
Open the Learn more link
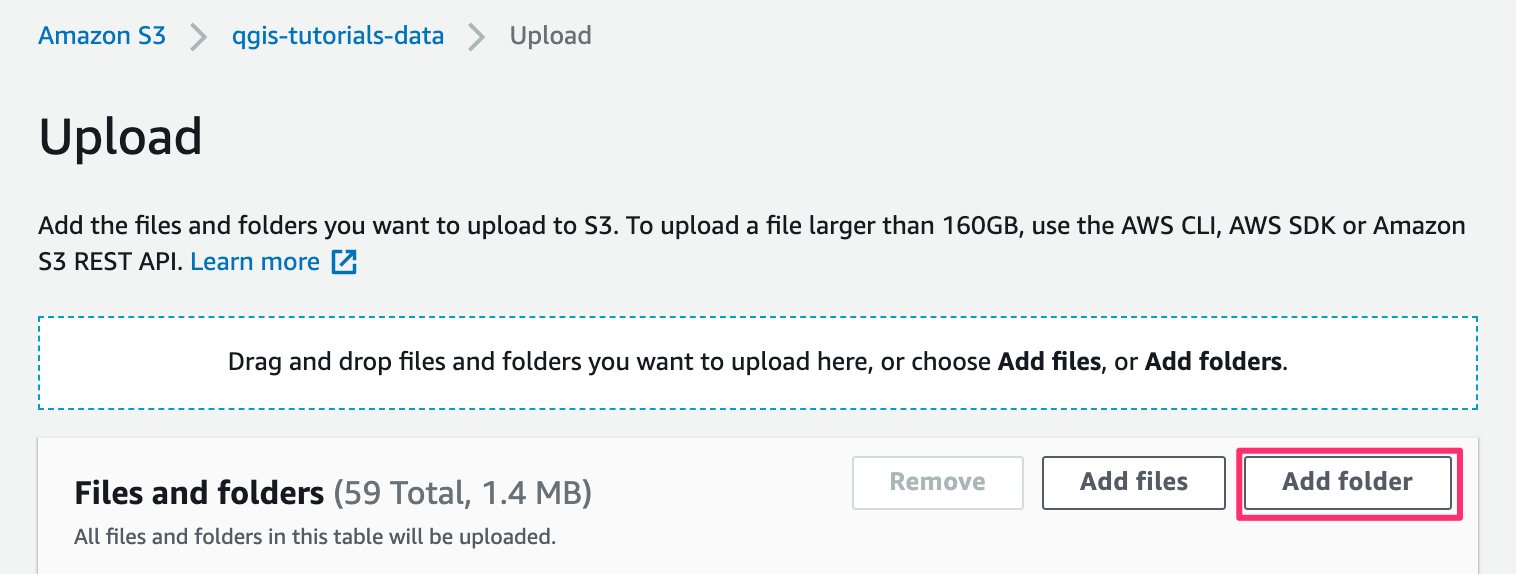(255, 262)
